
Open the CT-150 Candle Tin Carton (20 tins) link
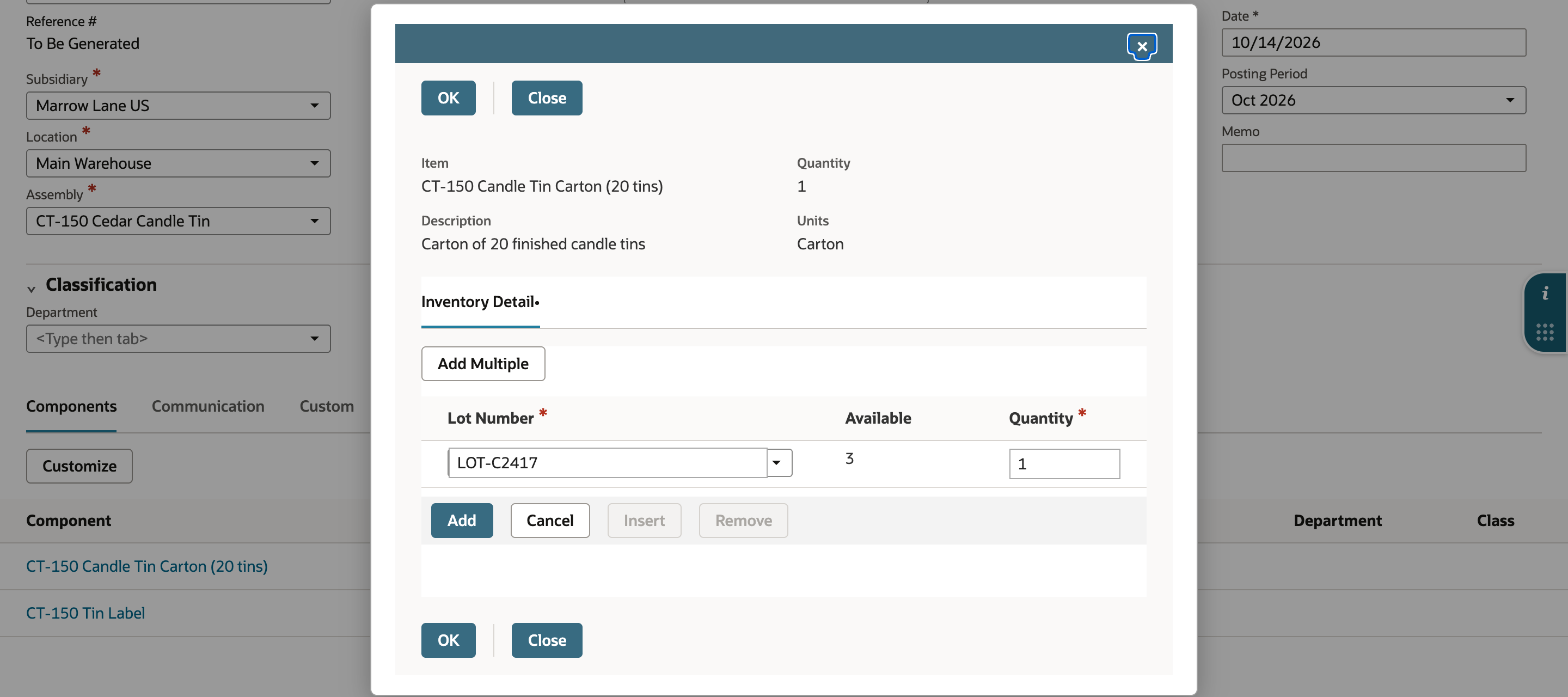tap(146, 567)
